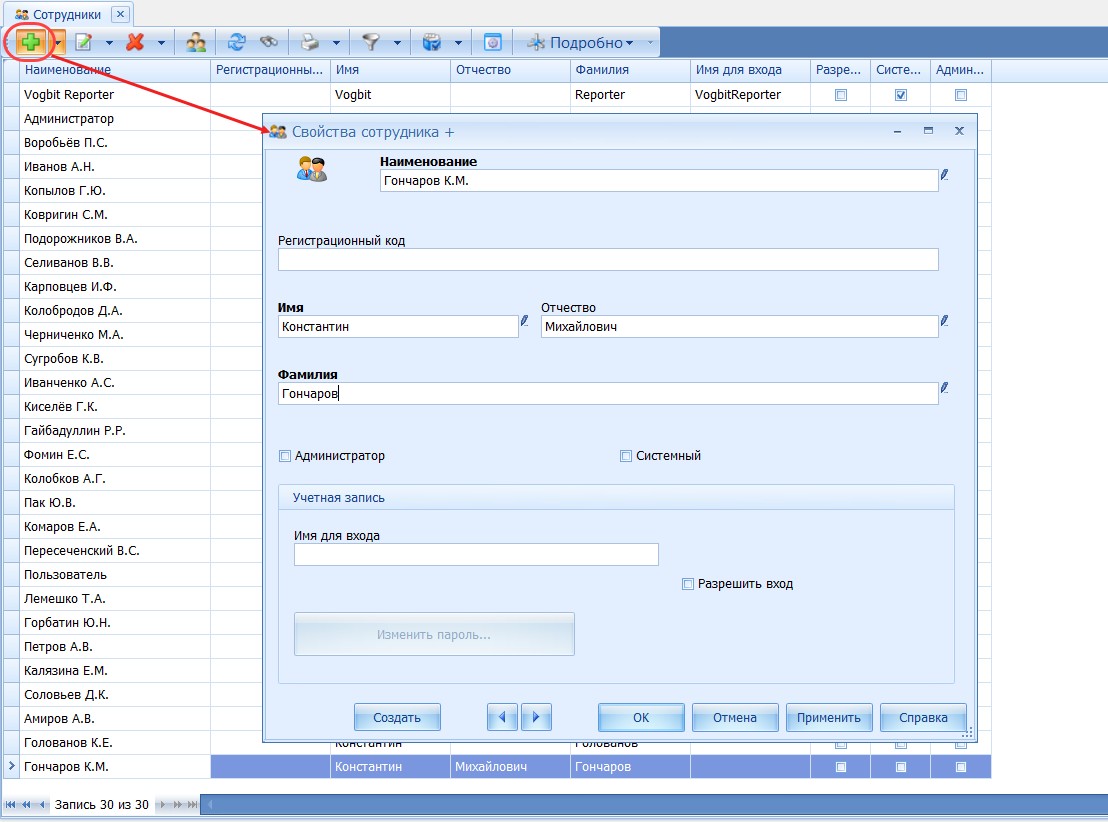Uncheck the Систе... box for Vogbit Reporter

901,95
